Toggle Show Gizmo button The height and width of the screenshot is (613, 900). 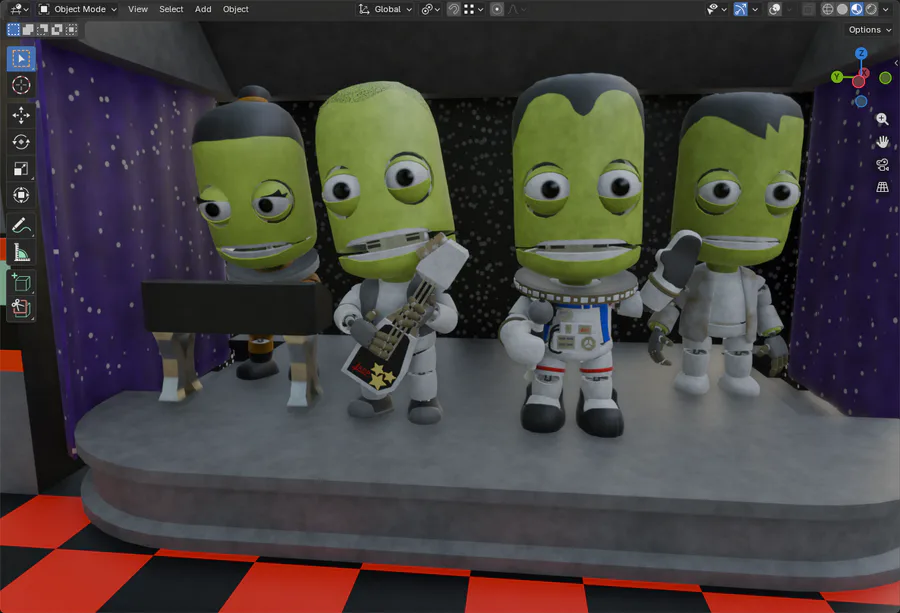[x=740, y=9]
